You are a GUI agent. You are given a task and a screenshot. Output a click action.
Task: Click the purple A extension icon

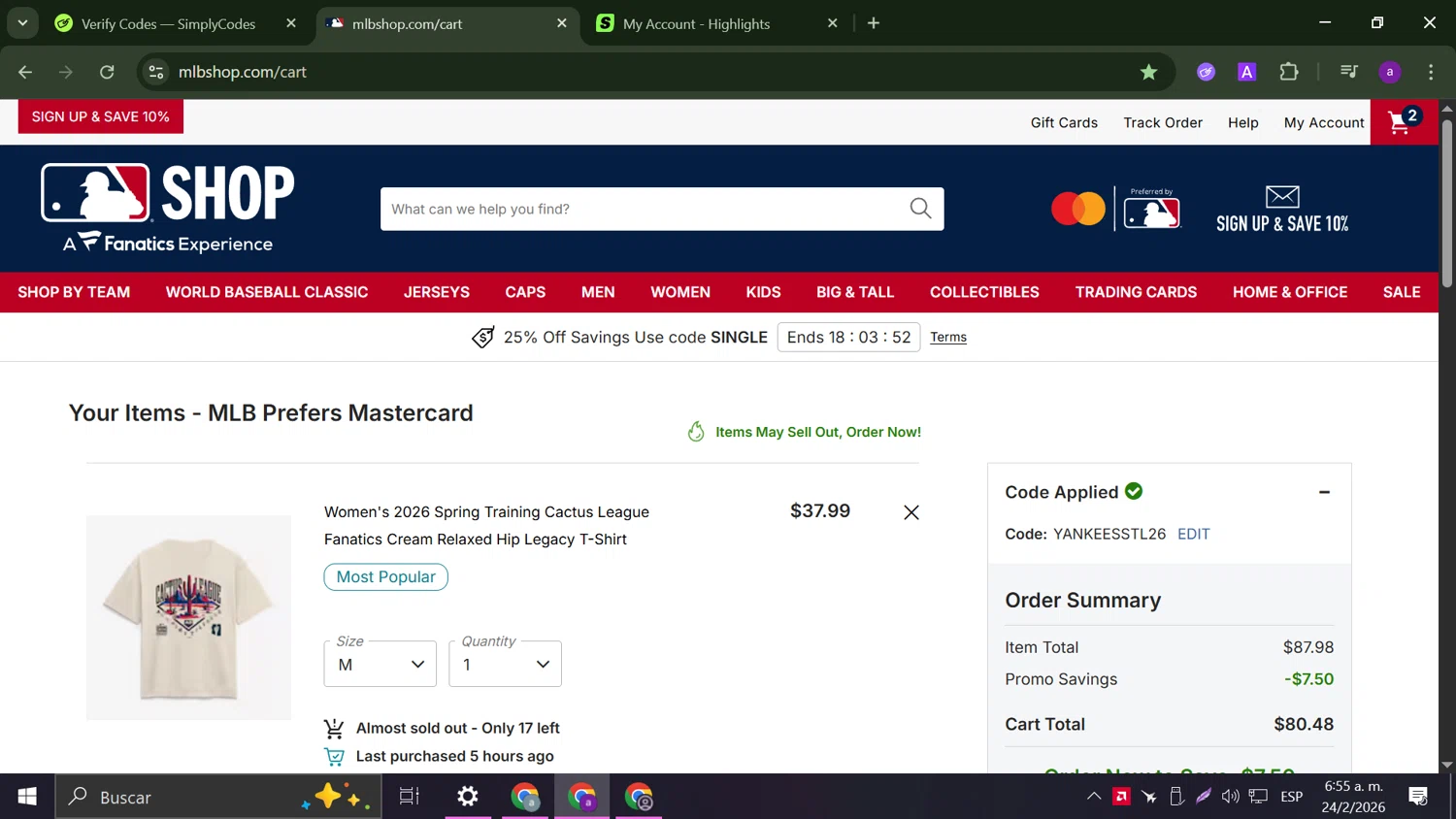[x=1247, y=72]
